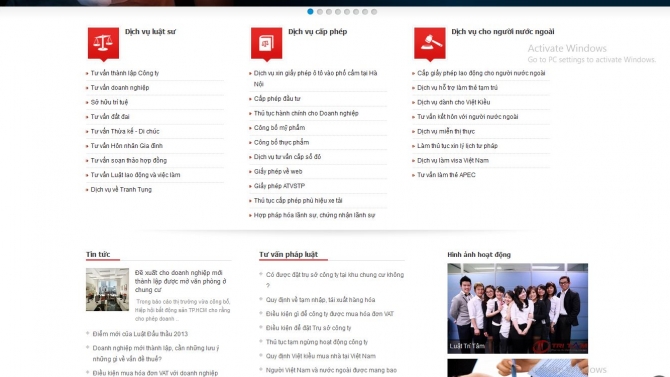
Task: Open Dịch vụ miễn thị thực link
Action: click(x=446, y=131)
